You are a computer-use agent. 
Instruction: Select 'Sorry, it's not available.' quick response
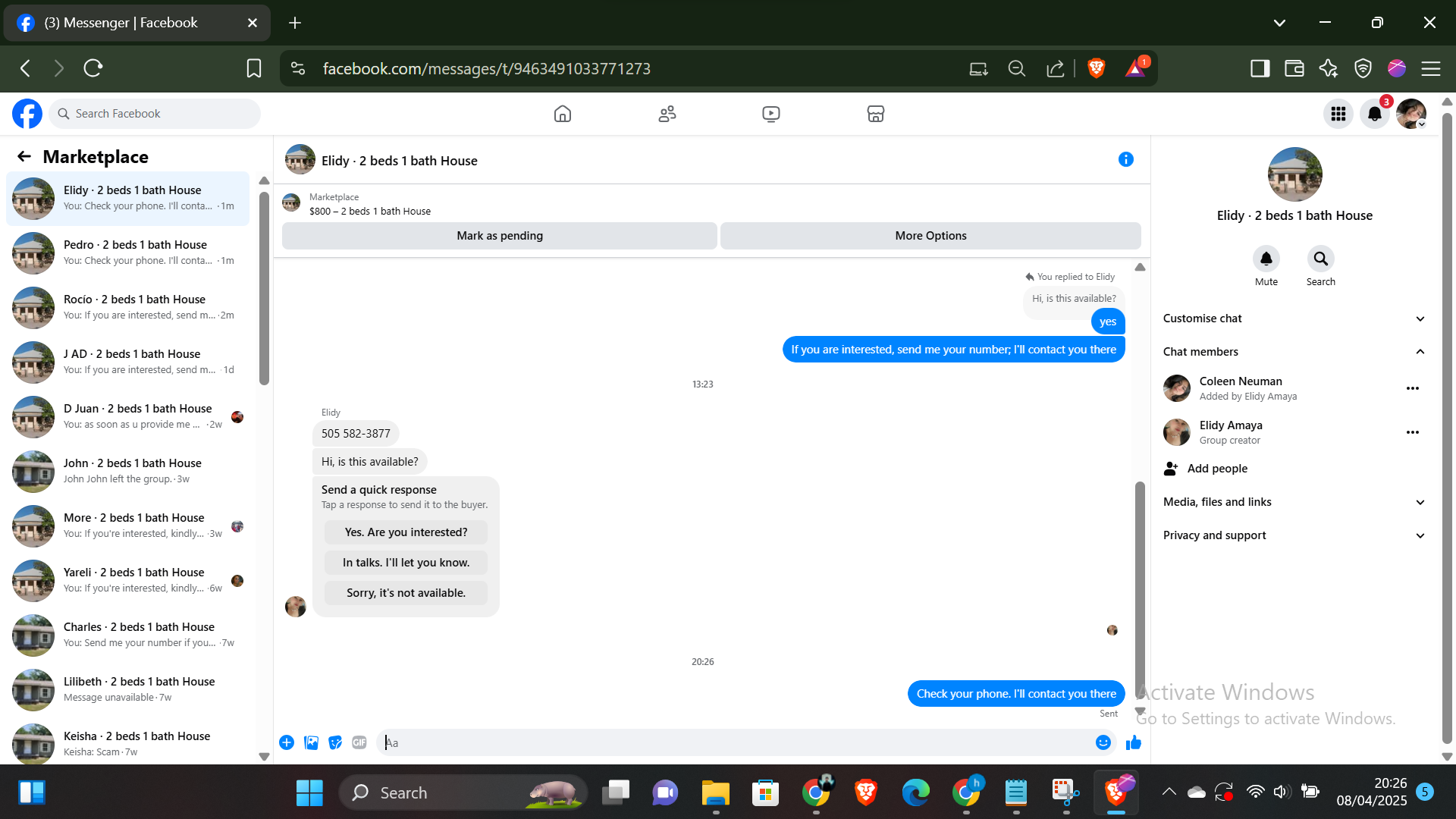click(x=406, y=593)
